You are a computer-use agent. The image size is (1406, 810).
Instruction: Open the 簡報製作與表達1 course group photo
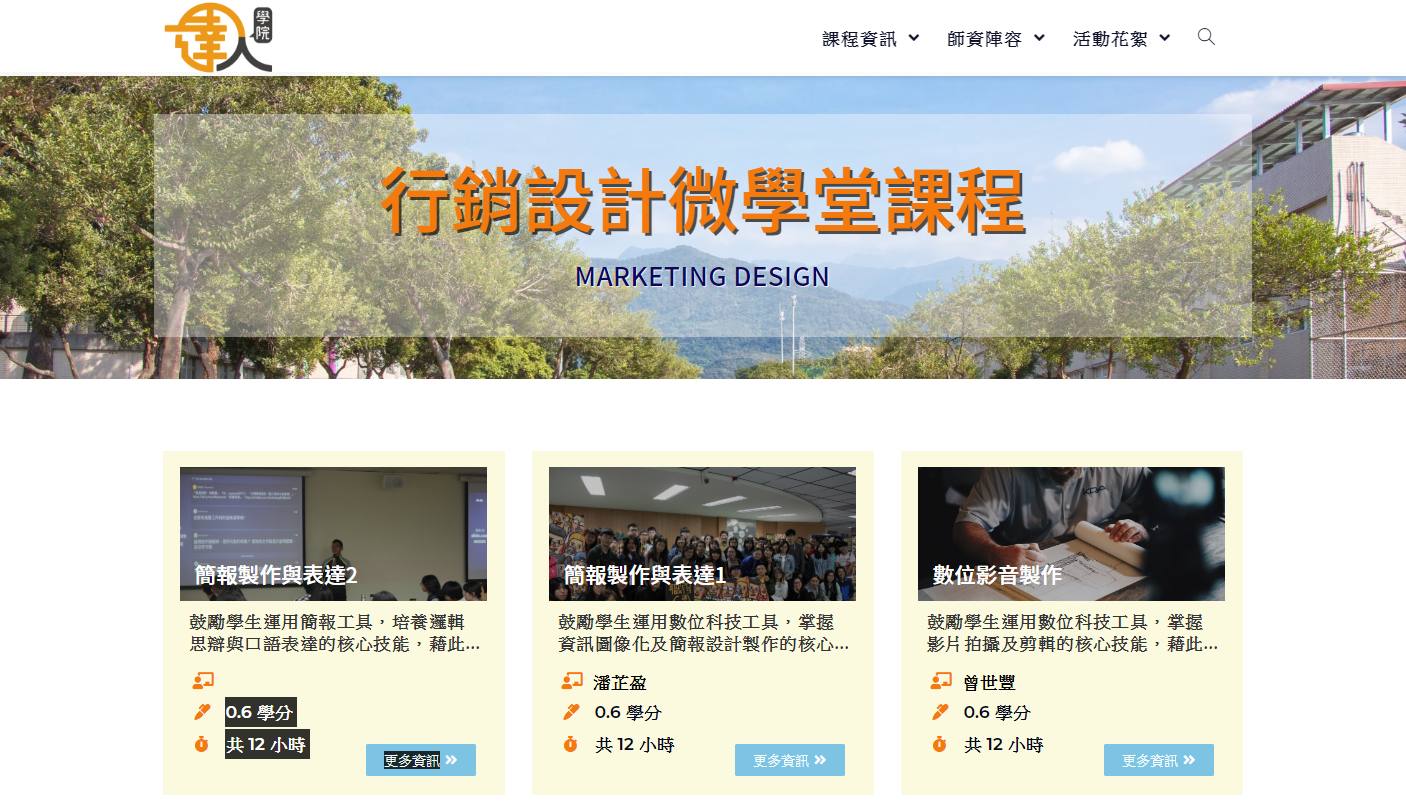pos(702,532)
